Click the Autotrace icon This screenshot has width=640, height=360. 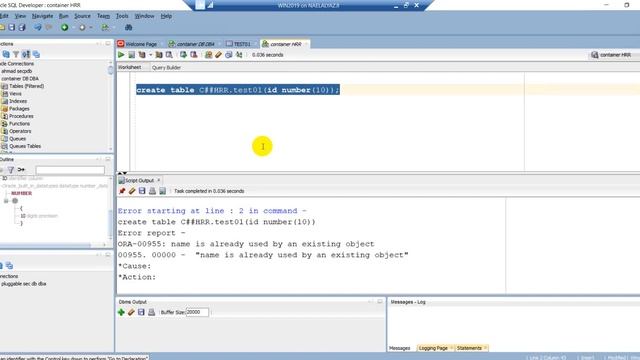[x=159, y=55]
